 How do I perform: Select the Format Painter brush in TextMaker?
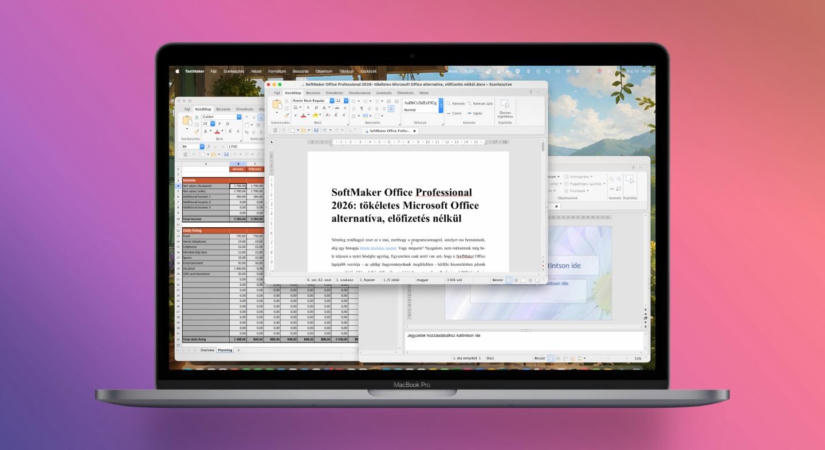(x=287, y=115)
